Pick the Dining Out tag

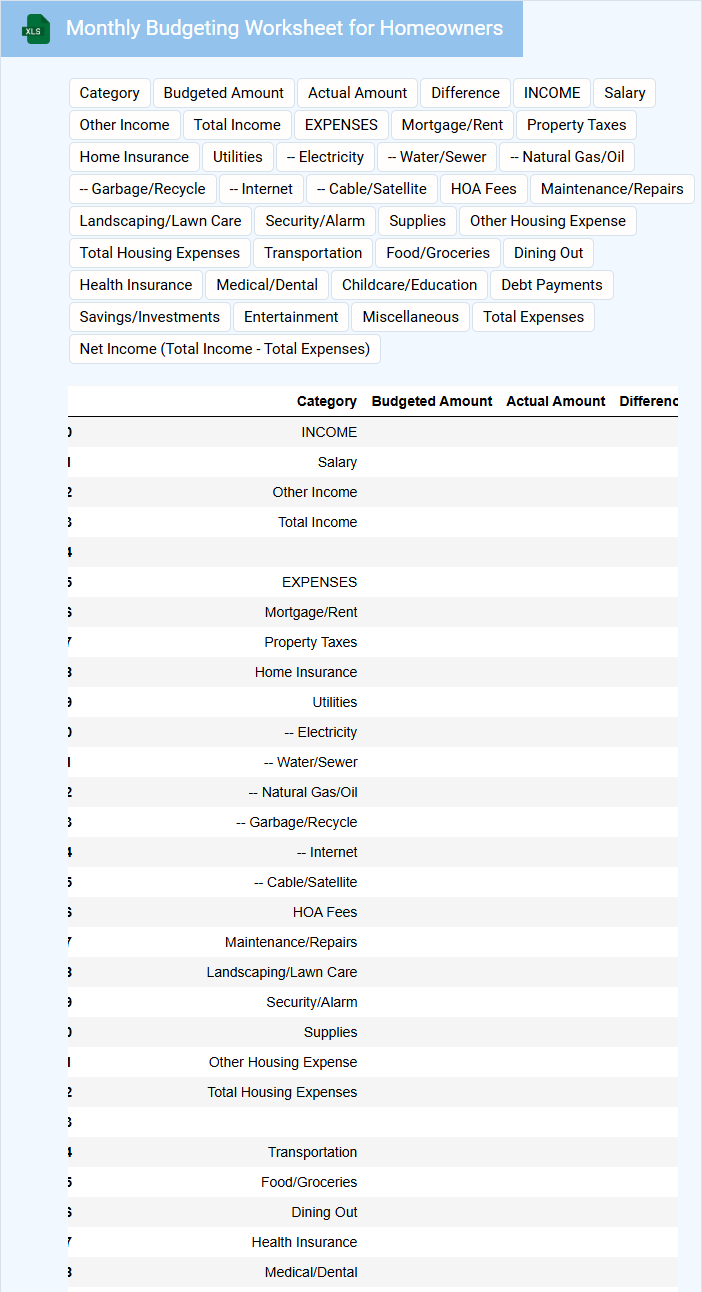[x=548, y=253]
